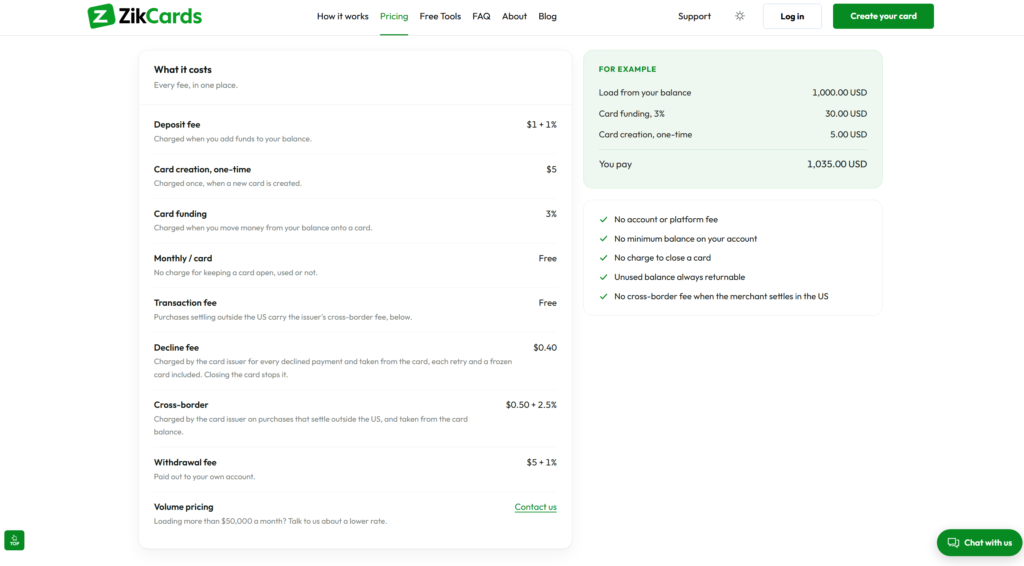Open How it works page
Viewport: 1024px width, 566px height.
[342, 16]
